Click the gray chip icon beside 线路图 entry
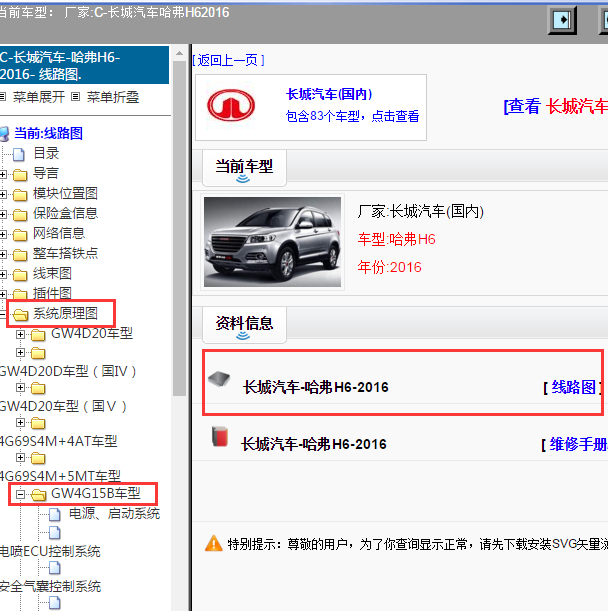Image resolution: width=608 pixels, height=611 pixels. click(219, 378)
